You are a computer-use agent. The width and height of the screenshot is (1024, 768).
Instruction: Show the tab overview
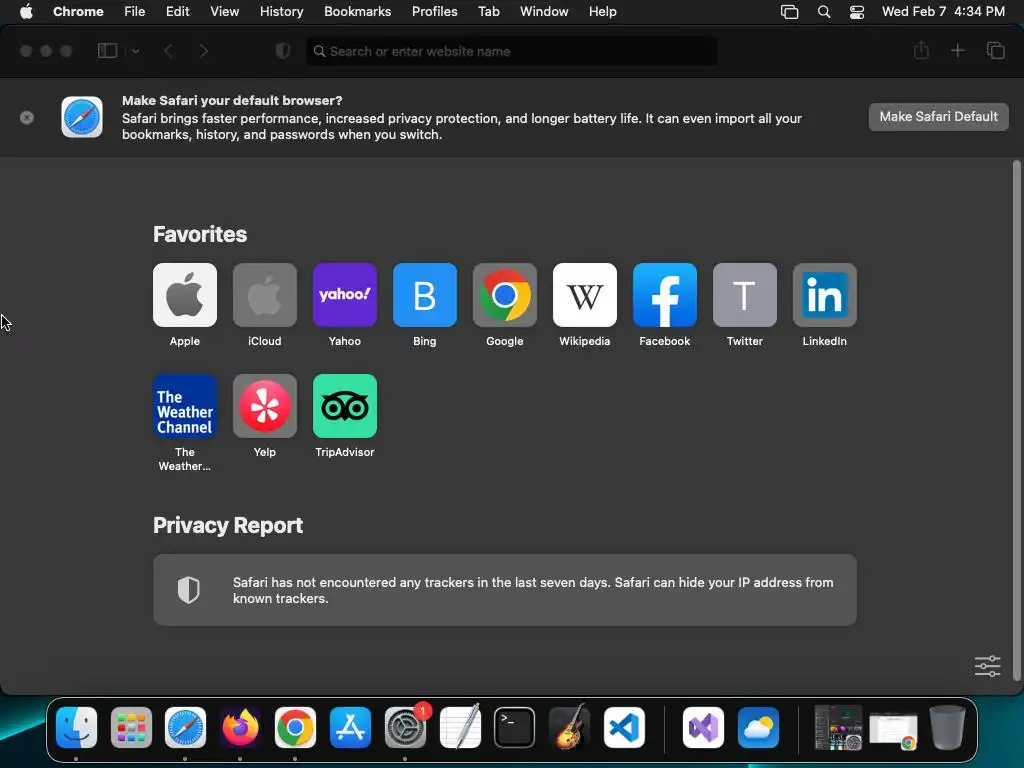click(995, 50)
